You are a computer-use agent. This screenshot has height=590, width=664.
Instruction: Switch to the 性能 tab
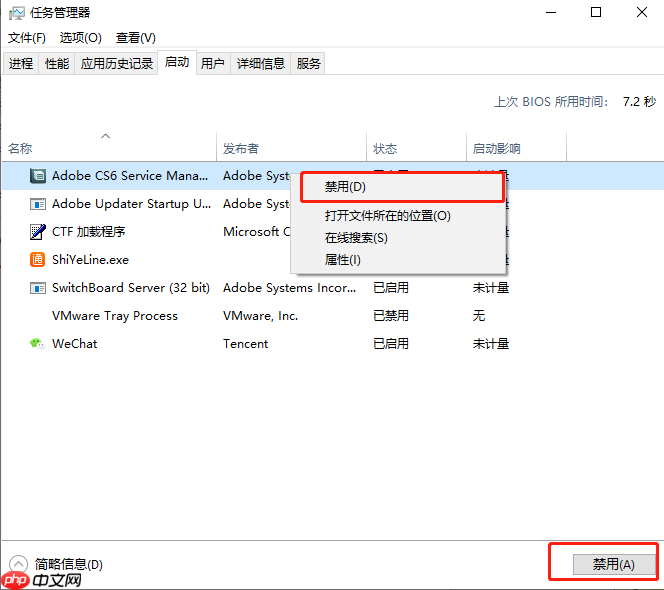57,64
